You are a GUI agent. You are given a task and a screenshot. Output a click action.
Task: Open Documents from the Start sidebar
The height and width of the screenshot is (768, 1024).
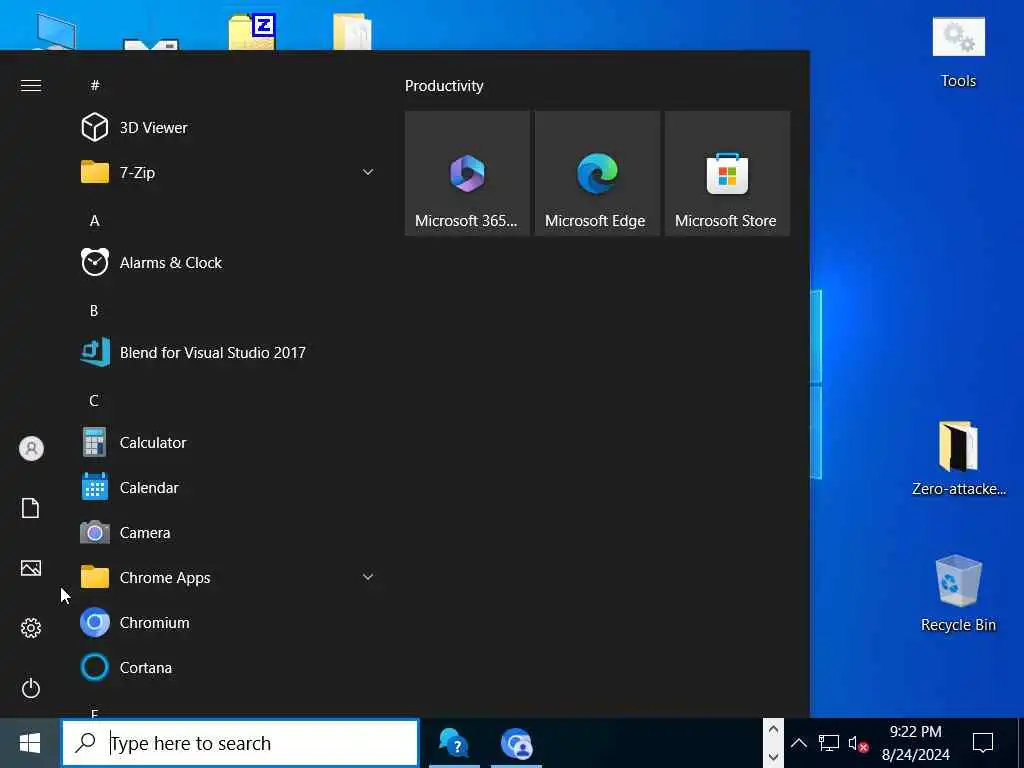tap(31, 508)
